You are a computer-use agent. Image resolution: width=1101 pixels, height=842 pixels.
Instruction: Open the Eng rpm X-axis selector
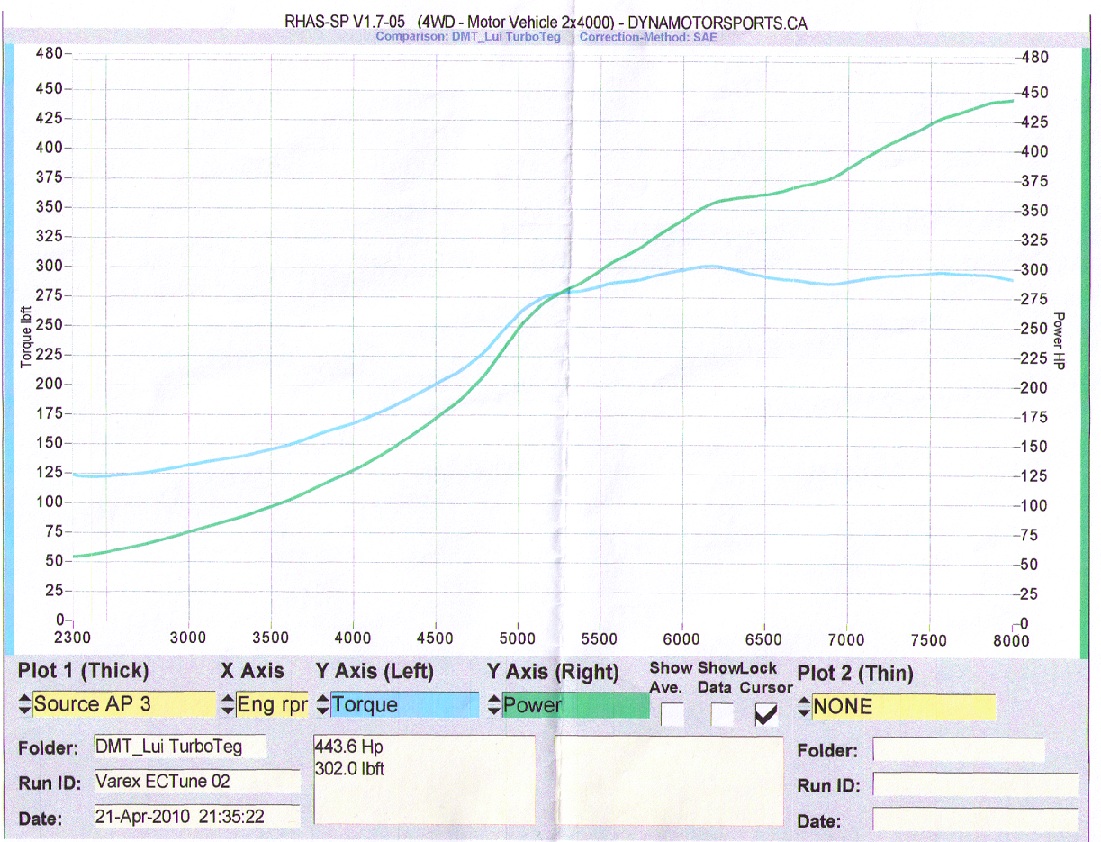tap(271, 705)
